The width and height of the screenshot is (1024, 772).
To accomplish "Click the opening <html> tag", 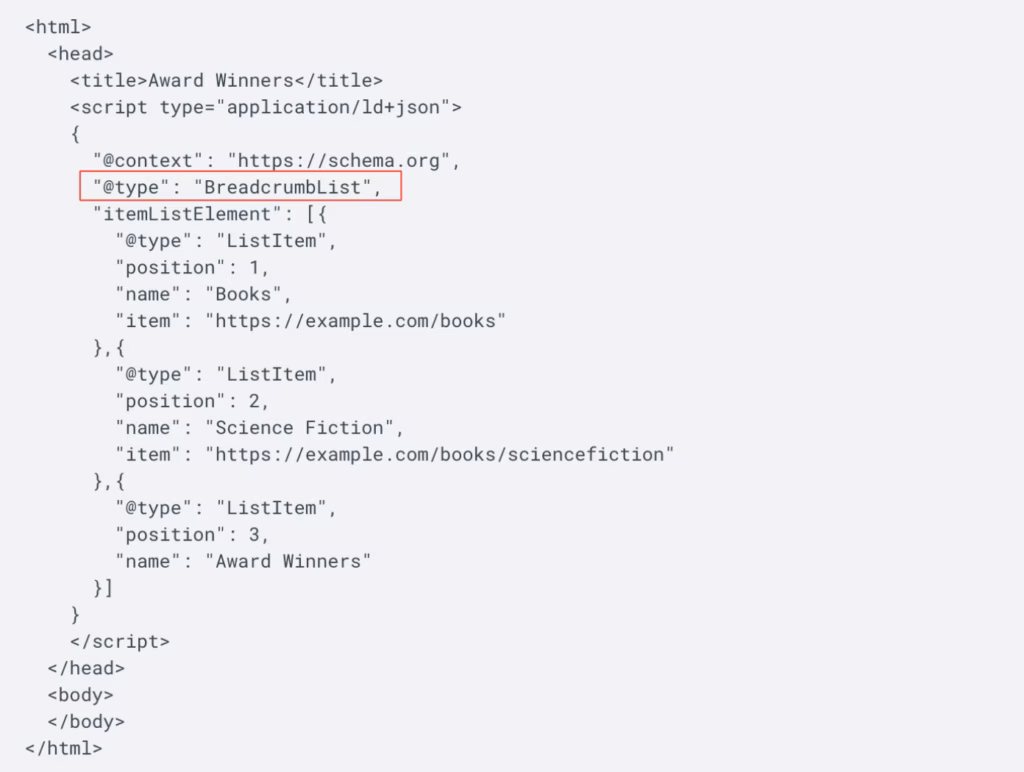I will coord(58,27).
